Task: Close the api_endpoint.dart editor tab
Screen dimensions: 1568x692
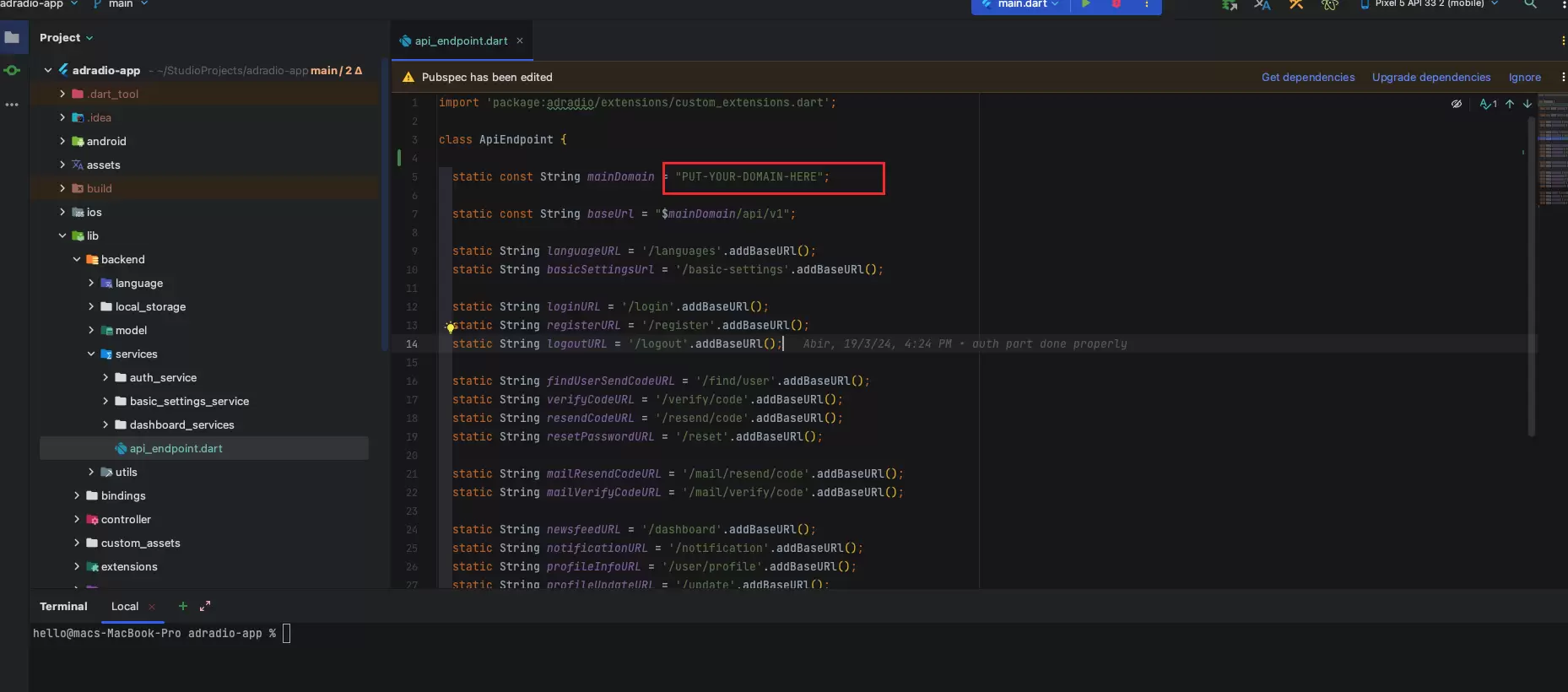Action: pos(520,41)
